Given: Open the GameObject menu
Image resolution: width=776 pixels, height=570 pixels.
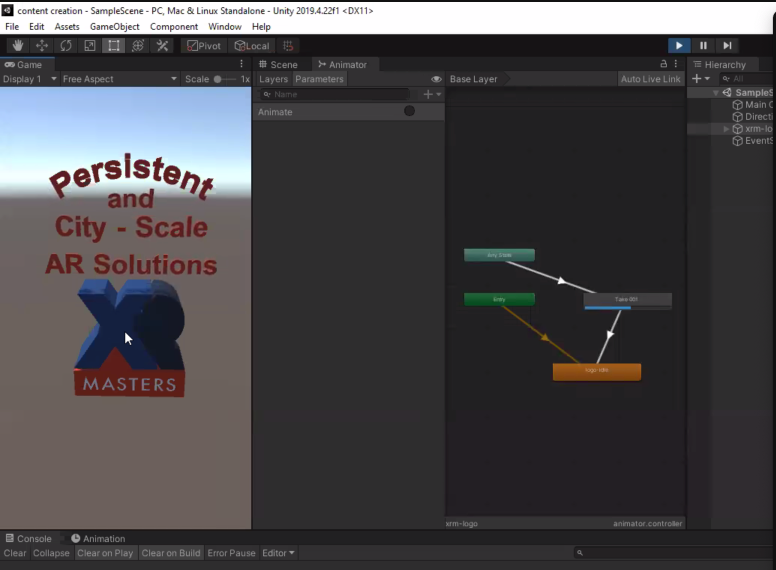Looking at the screenshot, I should (114, 27).
